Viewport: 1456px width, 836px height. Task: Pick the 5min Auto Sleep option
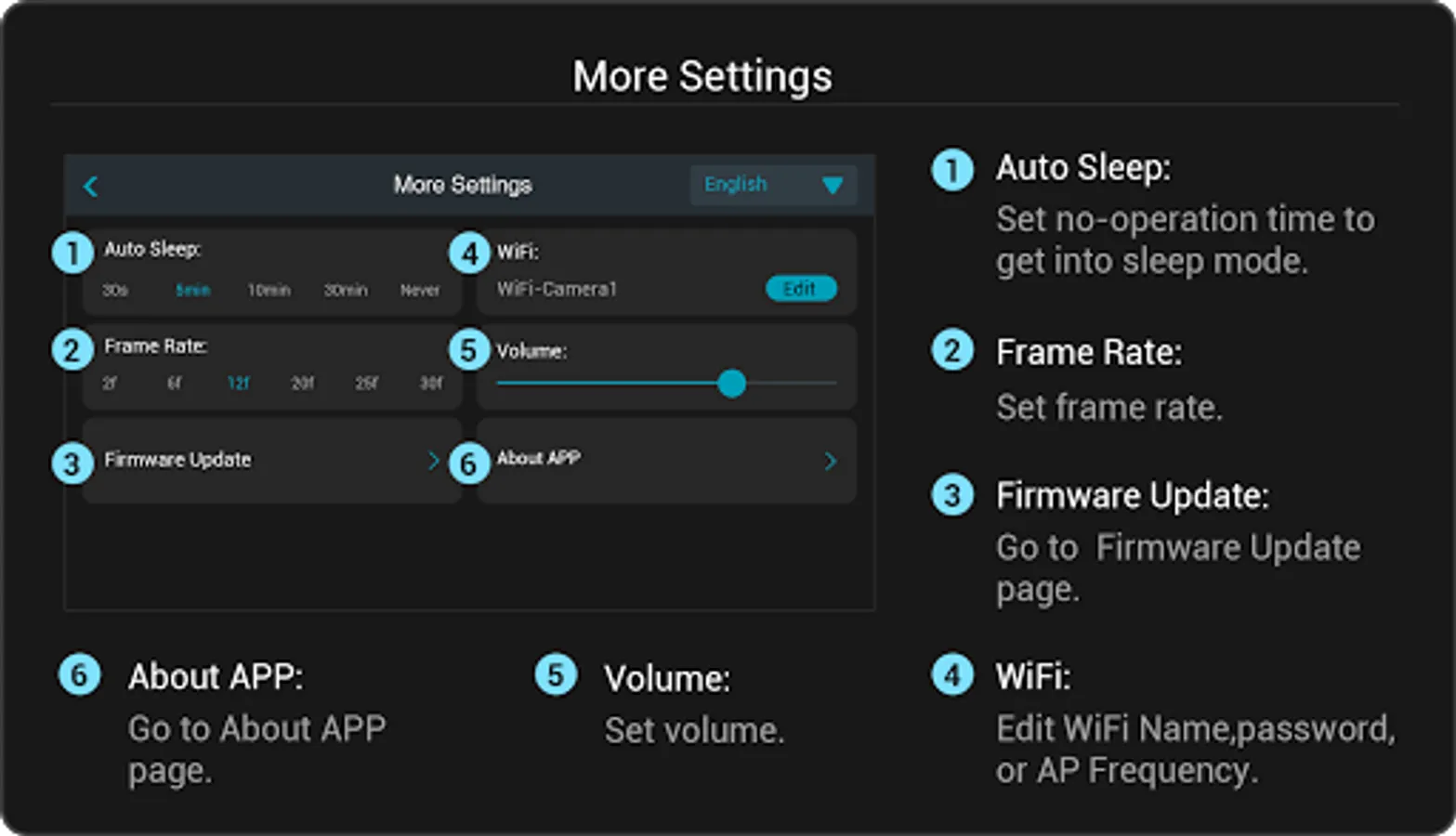[193, 291]
